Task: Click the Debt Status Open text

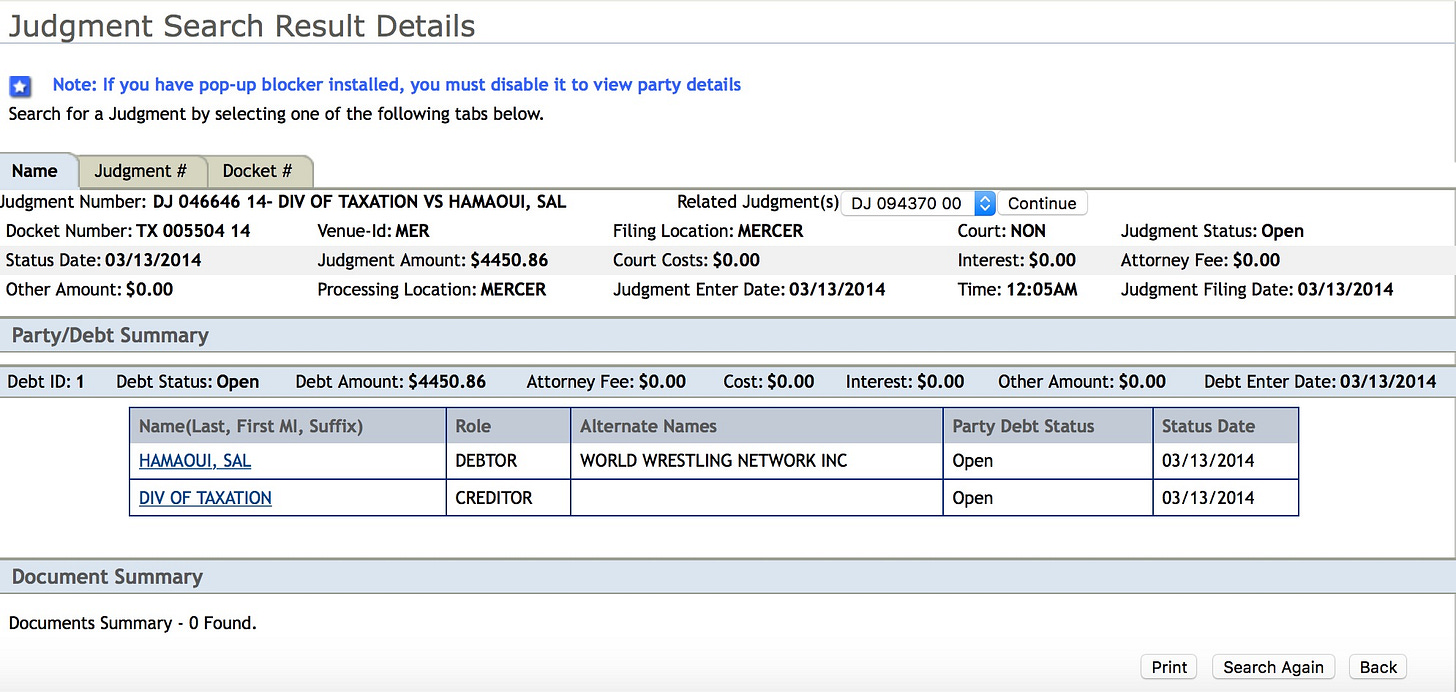Action: point(188,381)
